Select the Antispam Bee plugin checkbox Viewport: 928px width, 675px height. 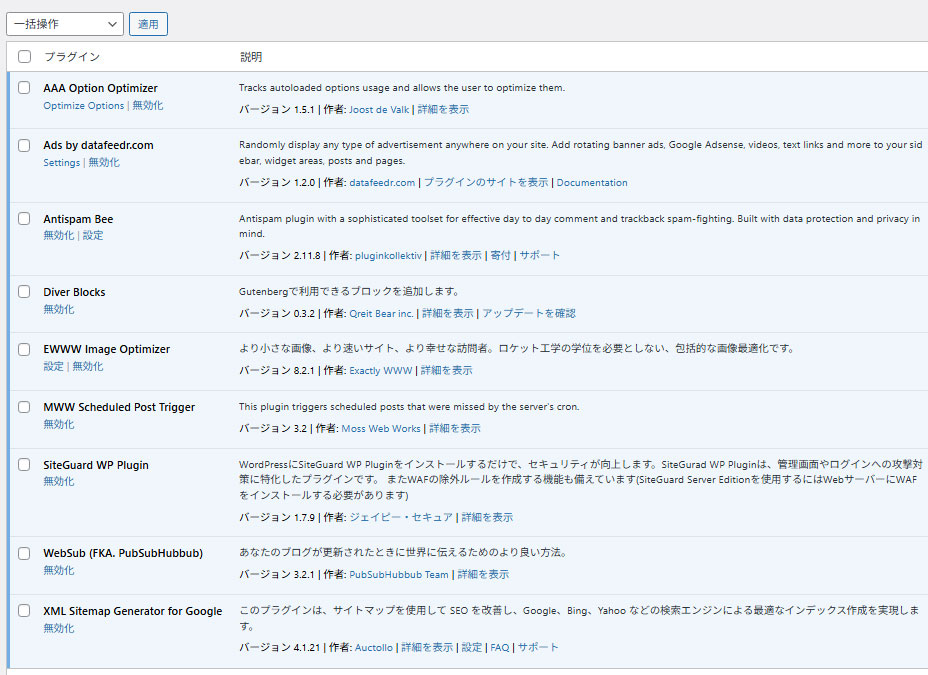(25, 219)
